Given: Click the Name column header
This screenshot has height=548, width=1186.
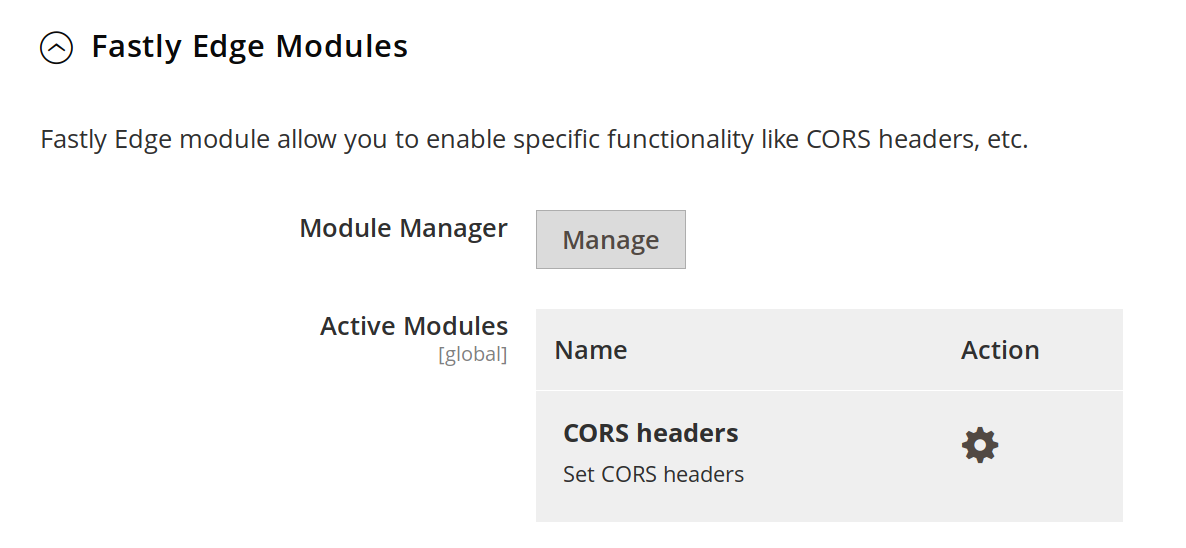Looking at the screenshot, I should 590,350.
